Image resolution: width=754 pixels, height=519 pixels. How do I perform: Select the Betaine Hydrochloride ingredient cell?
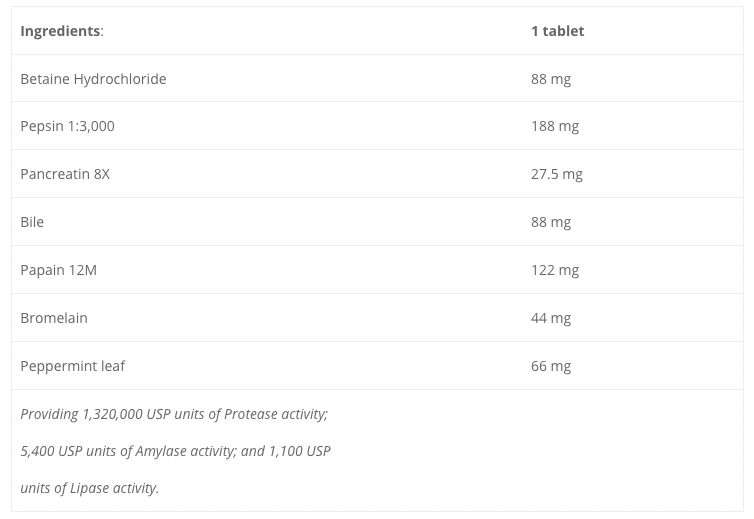point(93,79)
